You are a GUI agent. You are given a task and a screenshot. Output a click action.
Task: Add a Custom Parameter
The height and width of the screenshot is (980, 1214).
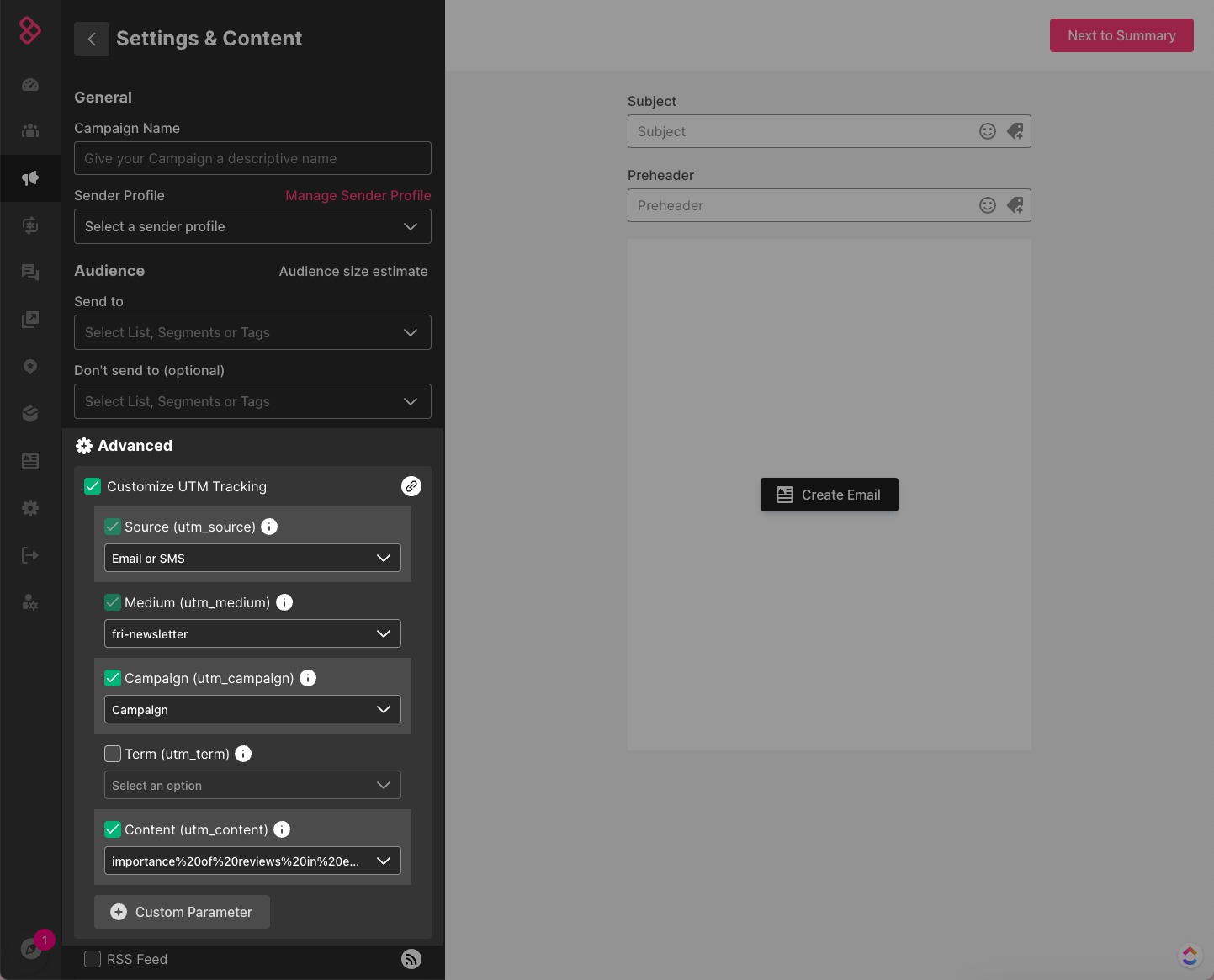pyautogui.click(x=182, y=912)
